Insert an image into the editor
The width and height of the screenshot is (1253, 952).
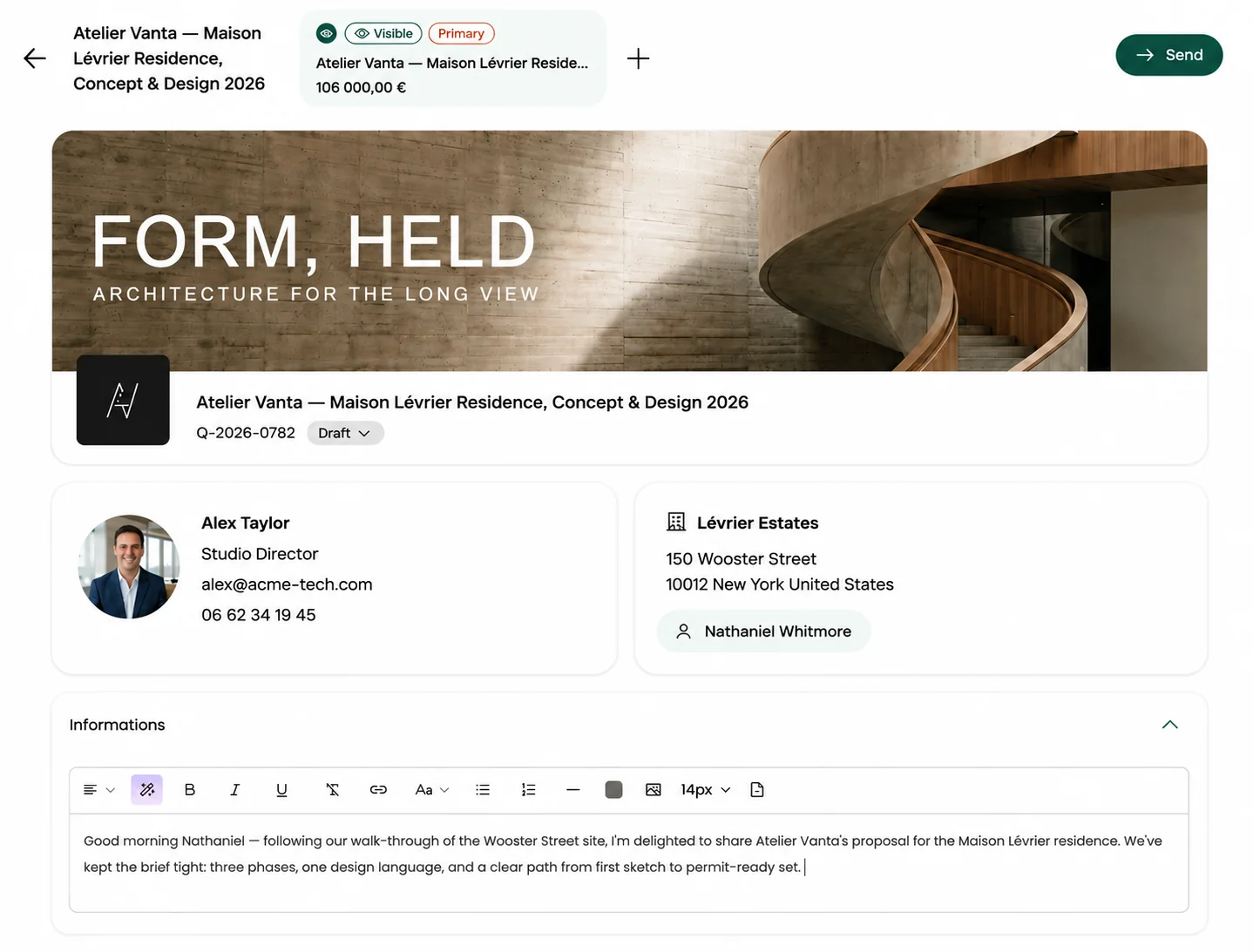(x=653, y=790)
